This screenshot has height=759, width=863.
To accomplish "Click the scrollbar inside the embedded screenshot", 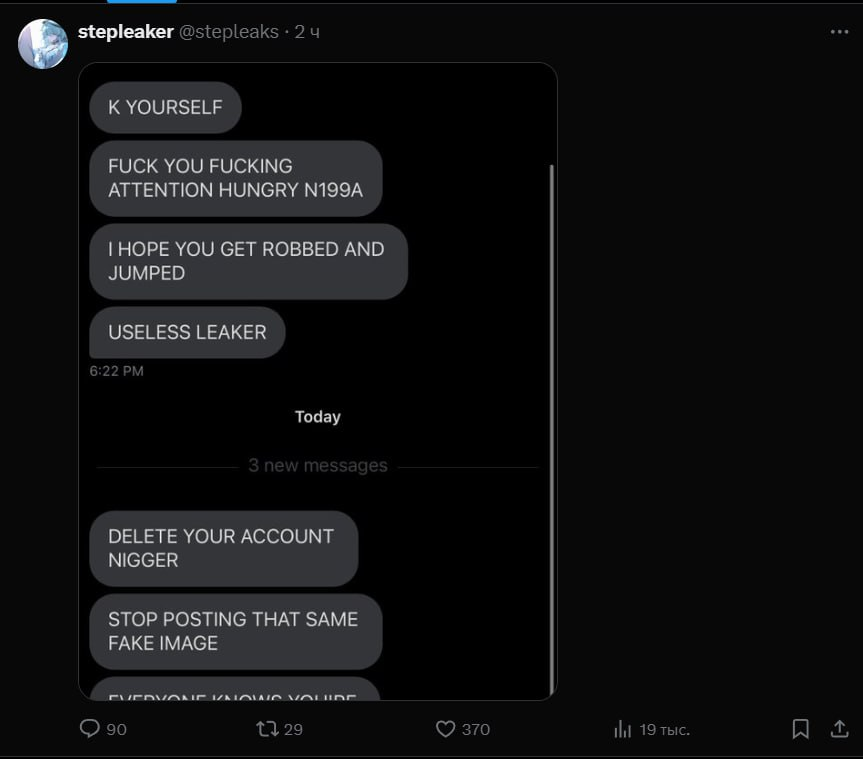I will point(551,420).
